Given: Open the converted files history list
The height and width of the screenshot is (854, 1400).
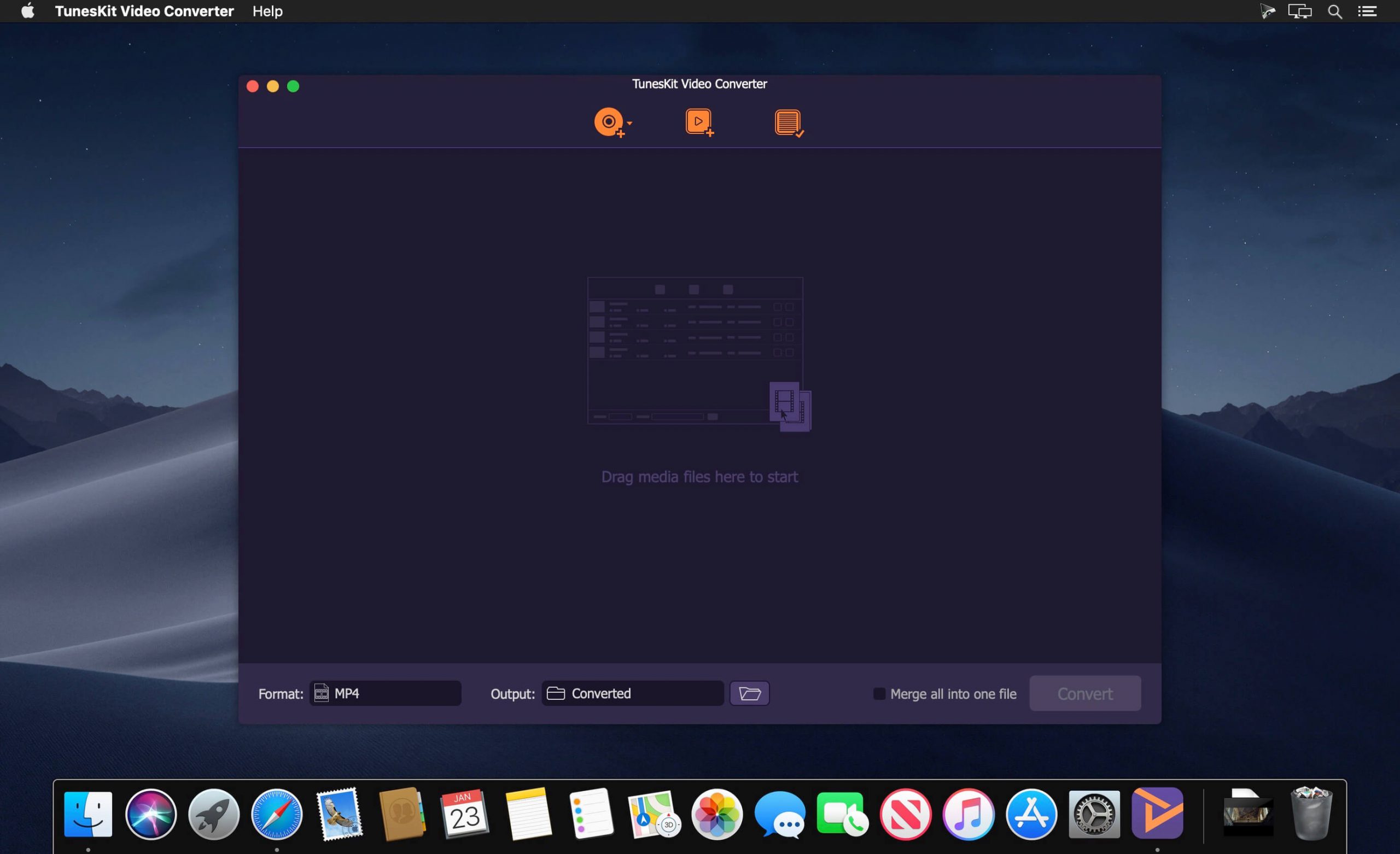Looking at the screenshot, I should [788, 121].
